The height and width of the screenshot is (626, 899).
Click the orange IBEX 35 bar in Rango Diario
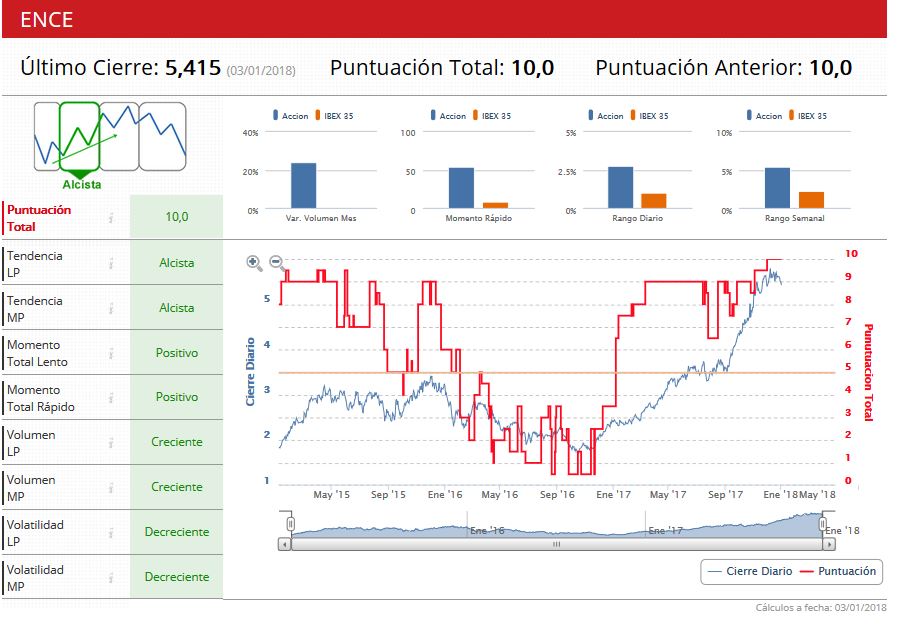click(x=654, y=201)
